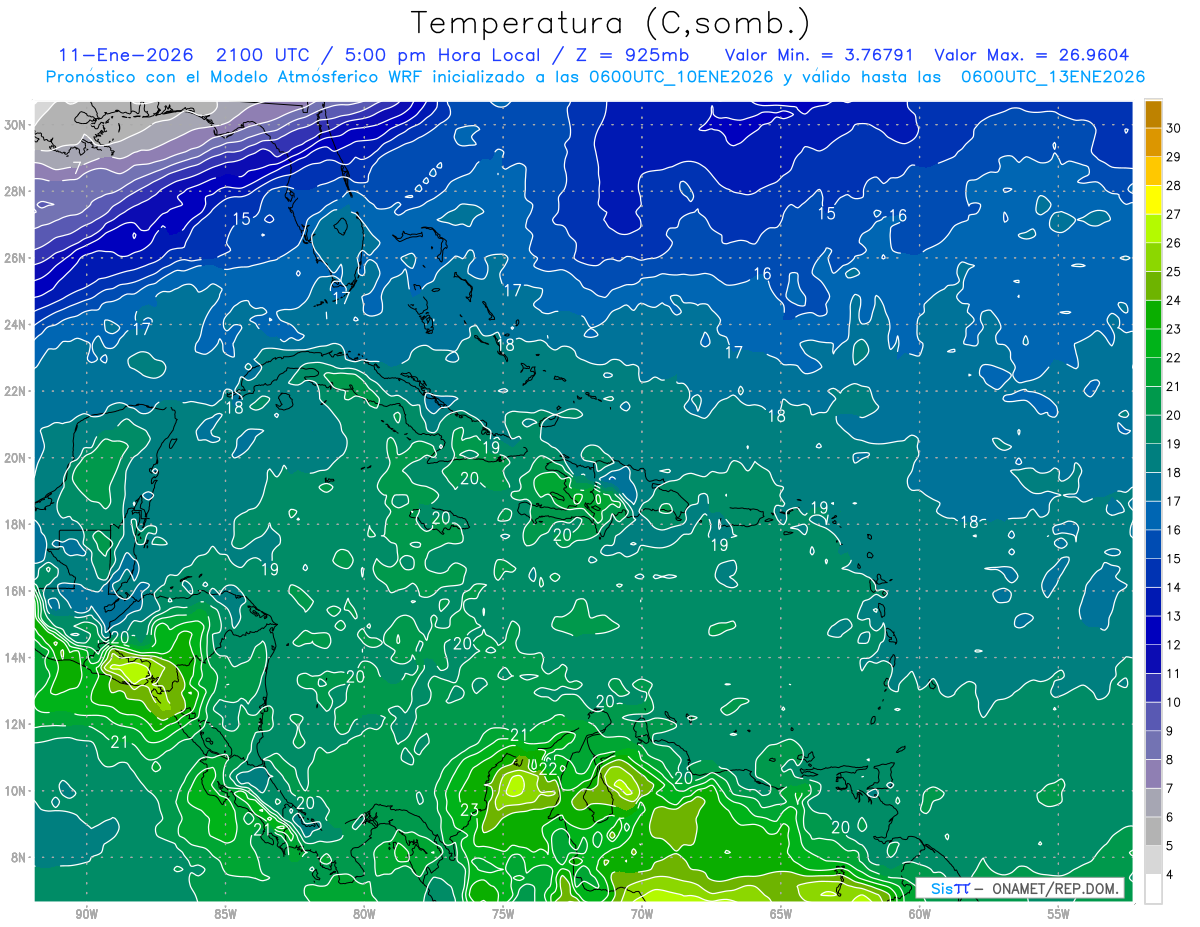The height and width of the screenshot is (927, 1200).
Task: Click the "Valor Min. = 3.76791" text
Action: pos(818,55)
